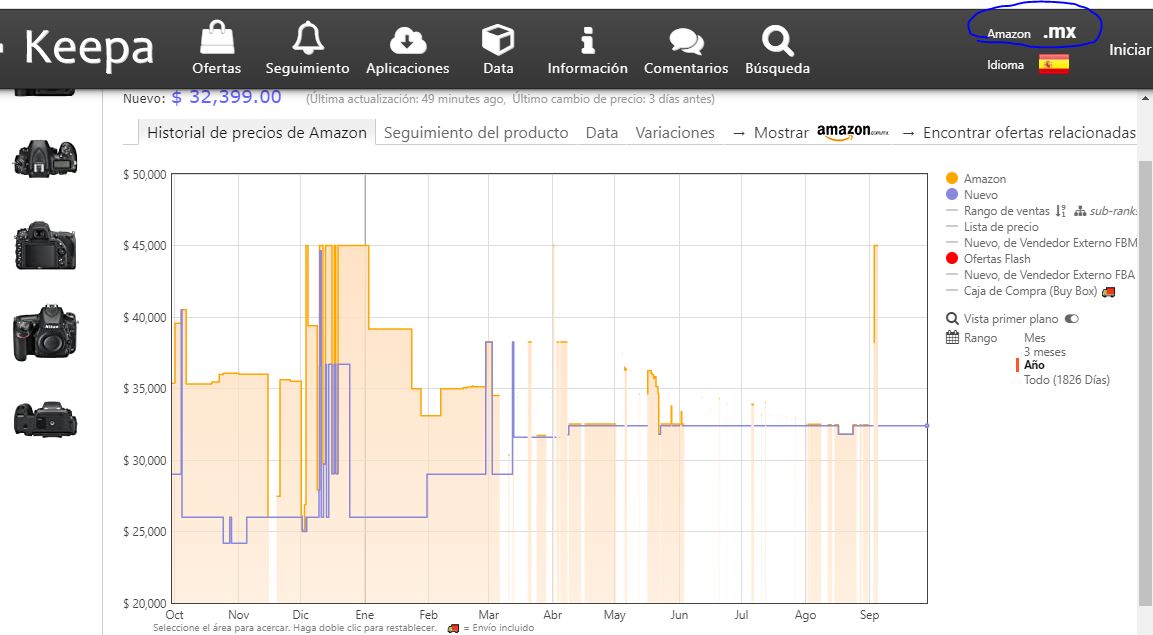Set range to Todo (1826 Días)
The height and width of the screenshot is (635, 1153).
[1067, 379]
